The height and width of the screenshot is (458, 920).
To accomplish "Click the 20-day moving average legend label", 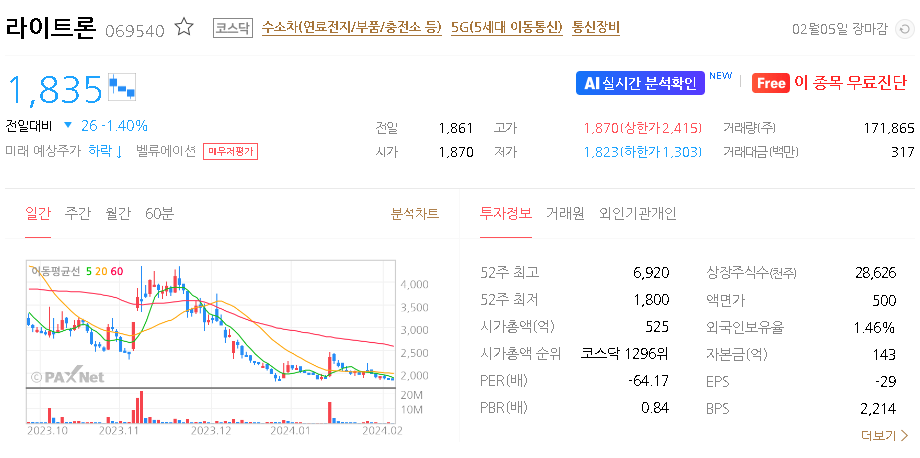I will [101, 271].
